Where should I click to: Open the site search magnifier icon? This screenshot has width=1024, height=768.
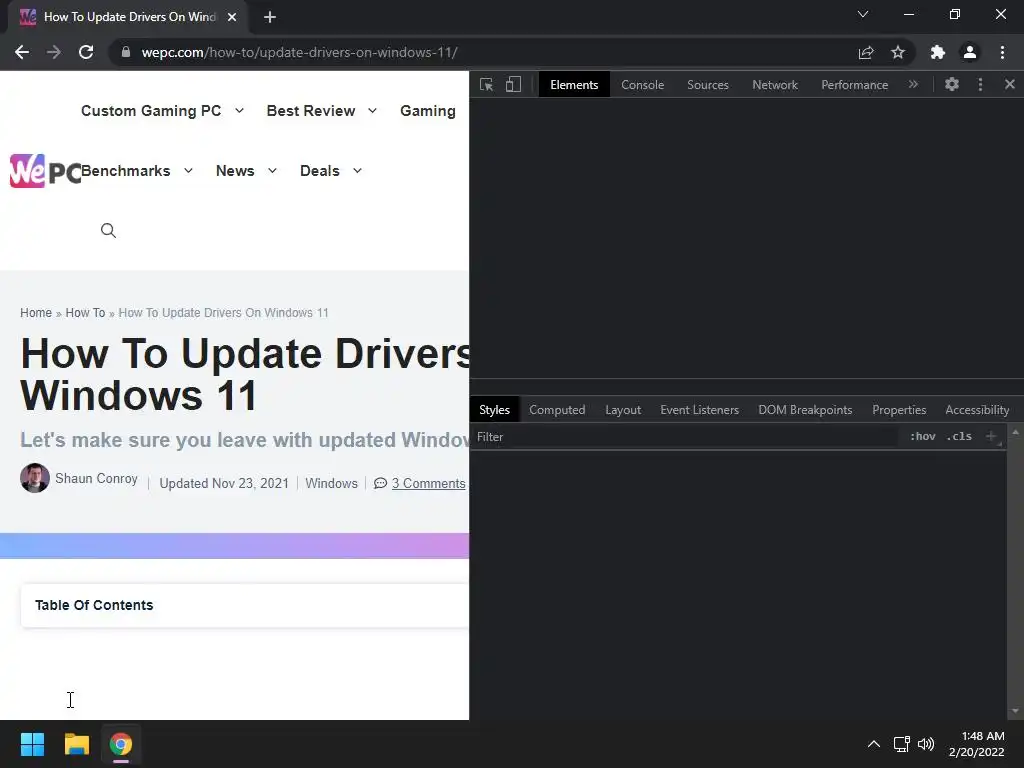[x=108, y=231]
